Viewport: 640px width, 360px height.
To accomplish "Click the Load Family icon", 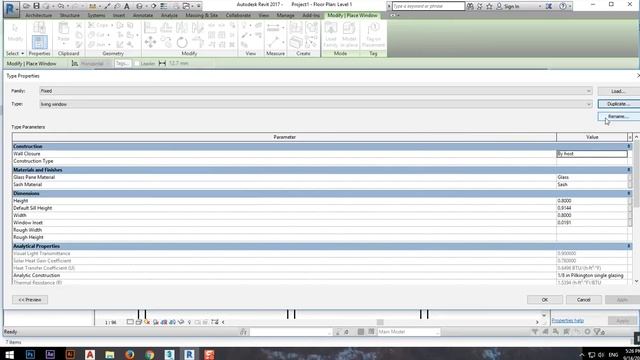I will [x=331, y=35].
